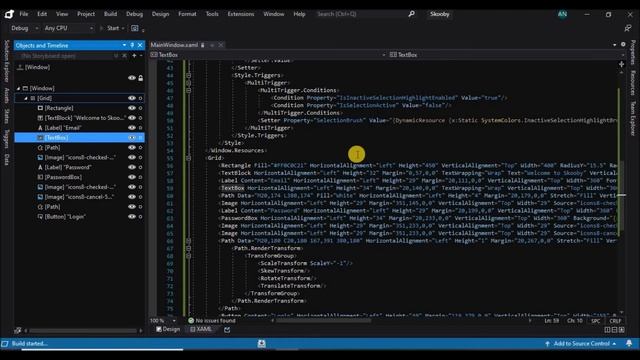
Task: Click the live share icon below window controls
Action: 628,28
